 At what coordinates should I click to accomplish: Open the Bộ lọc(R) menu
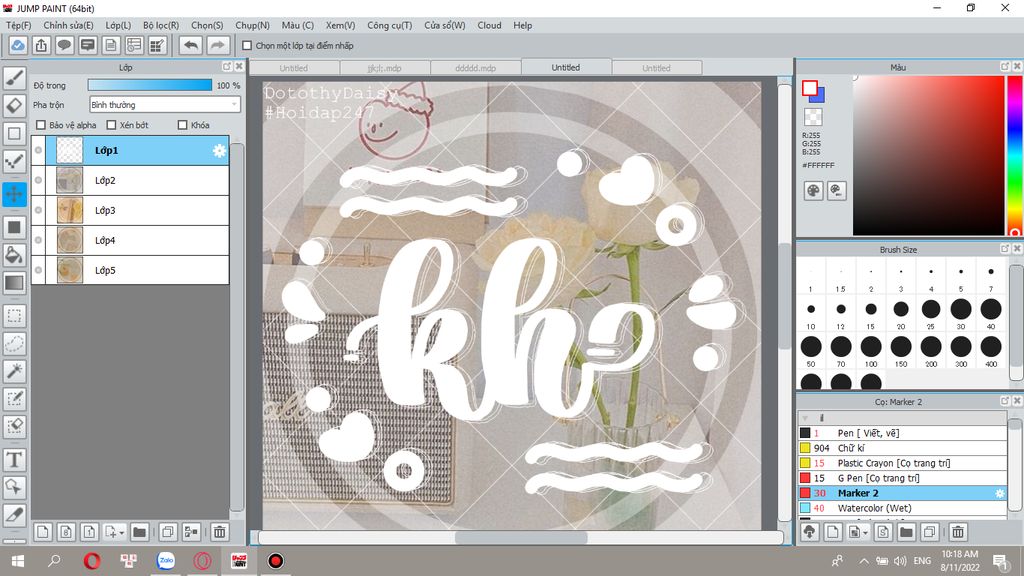point(160,25)
